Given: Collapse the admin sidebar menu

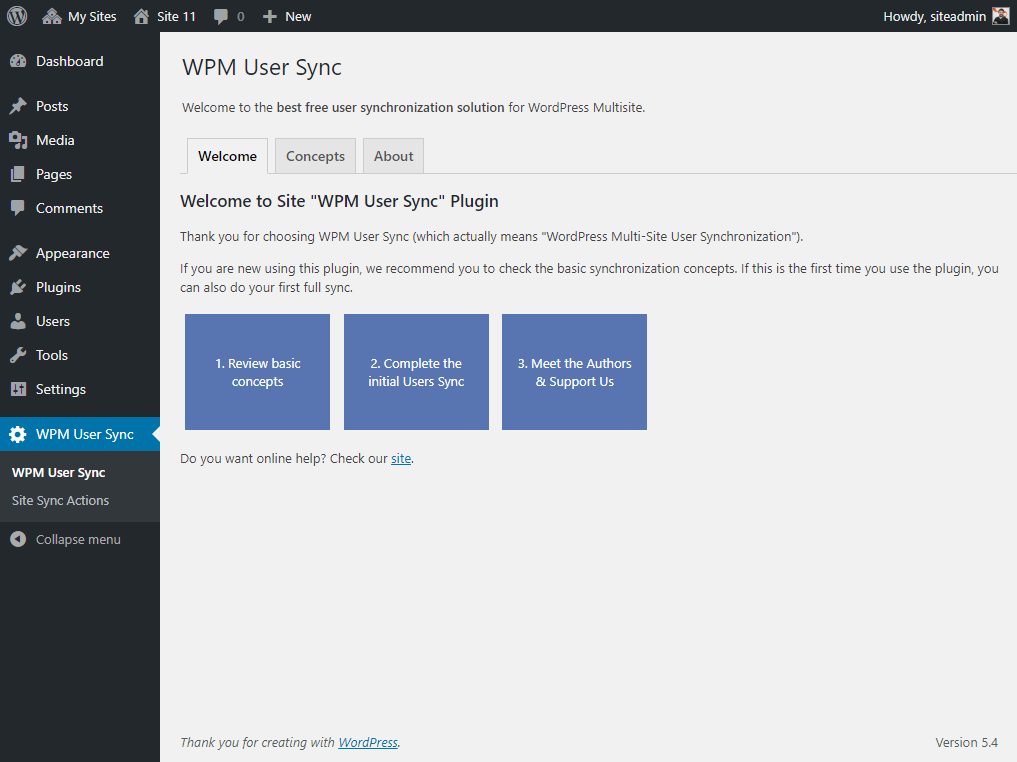Looking at the screenshot, I should [80, 539].
